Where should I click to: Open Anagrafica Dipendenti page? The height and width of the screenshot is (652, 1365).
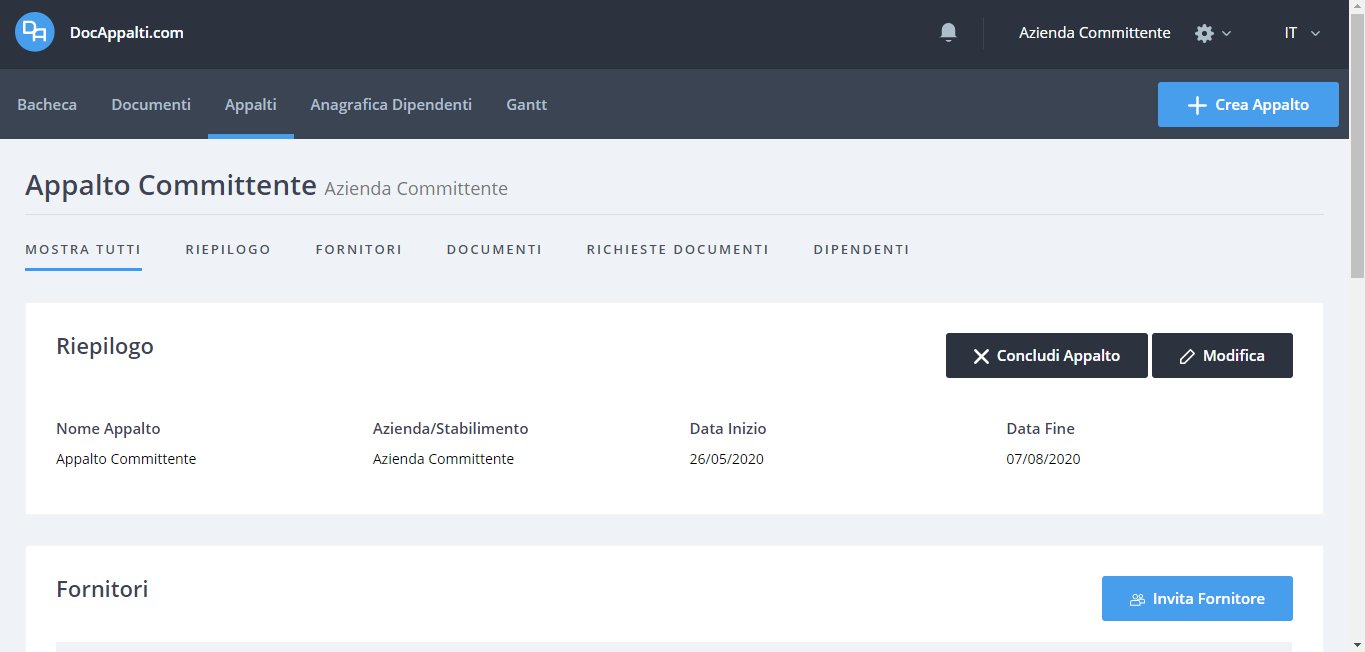pos(391,104)
